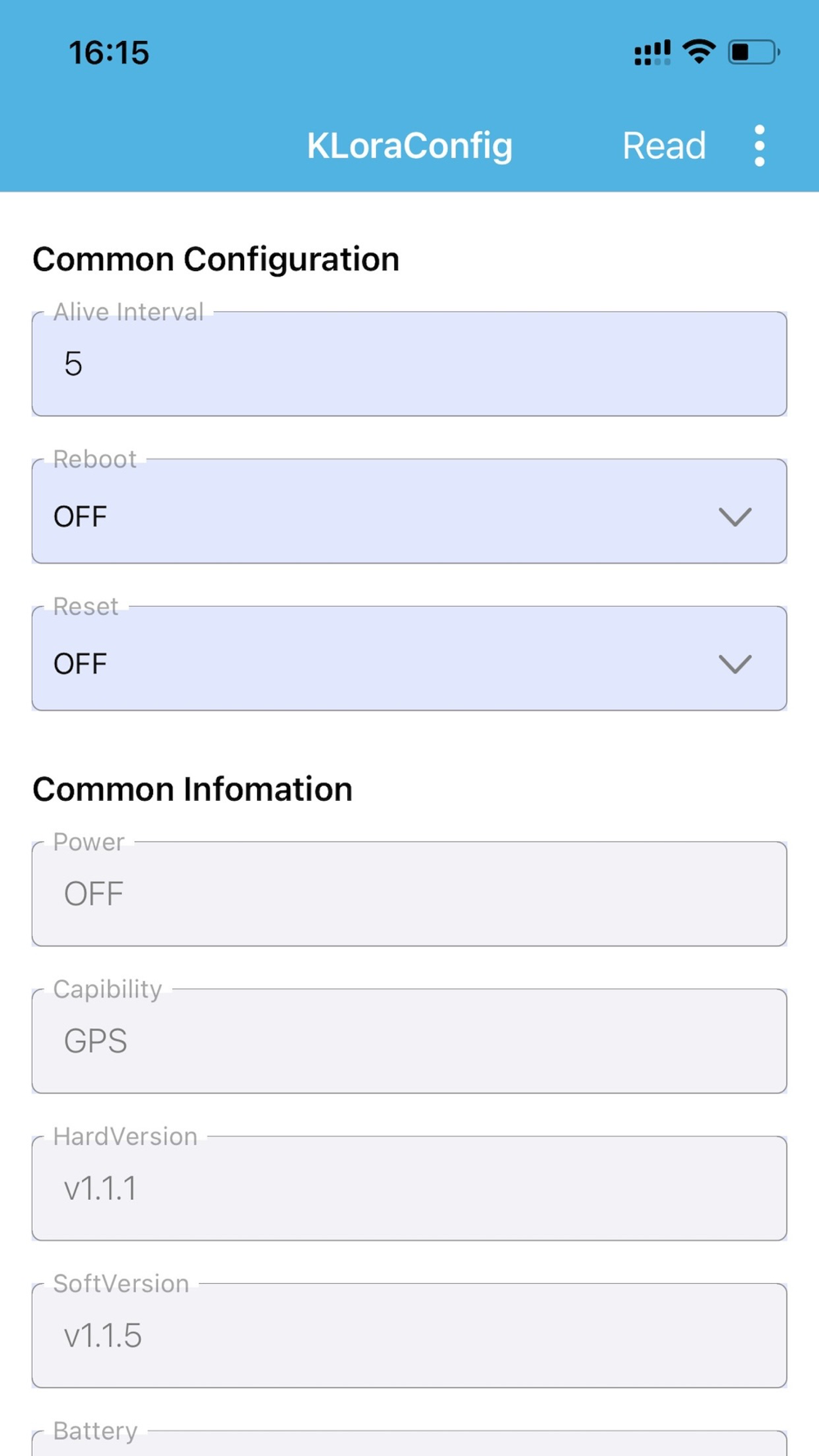The image size is (819, 1456).
Task: Tap the HardVersion field v1.1.1
Action: point(409,1188)
